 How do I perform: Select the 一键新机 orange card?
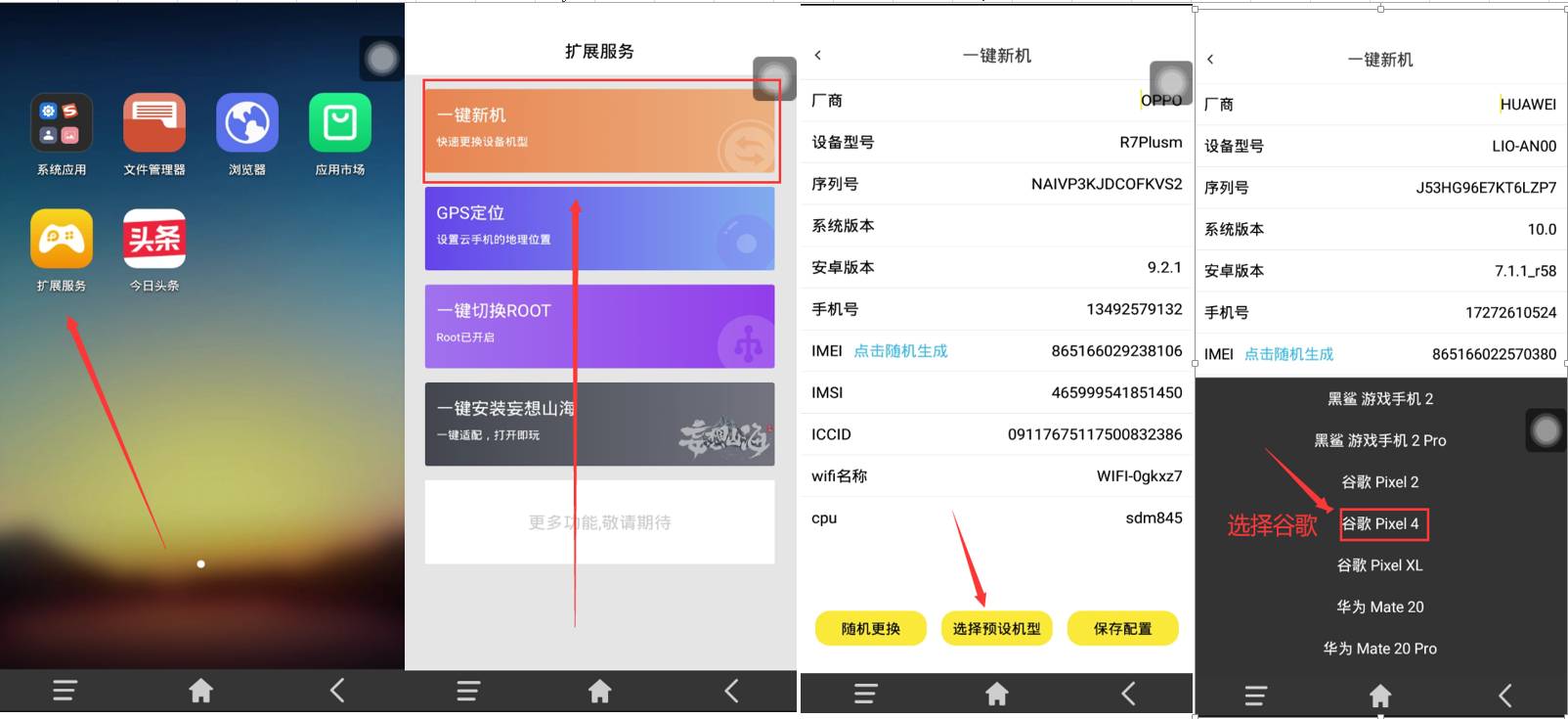599,131
